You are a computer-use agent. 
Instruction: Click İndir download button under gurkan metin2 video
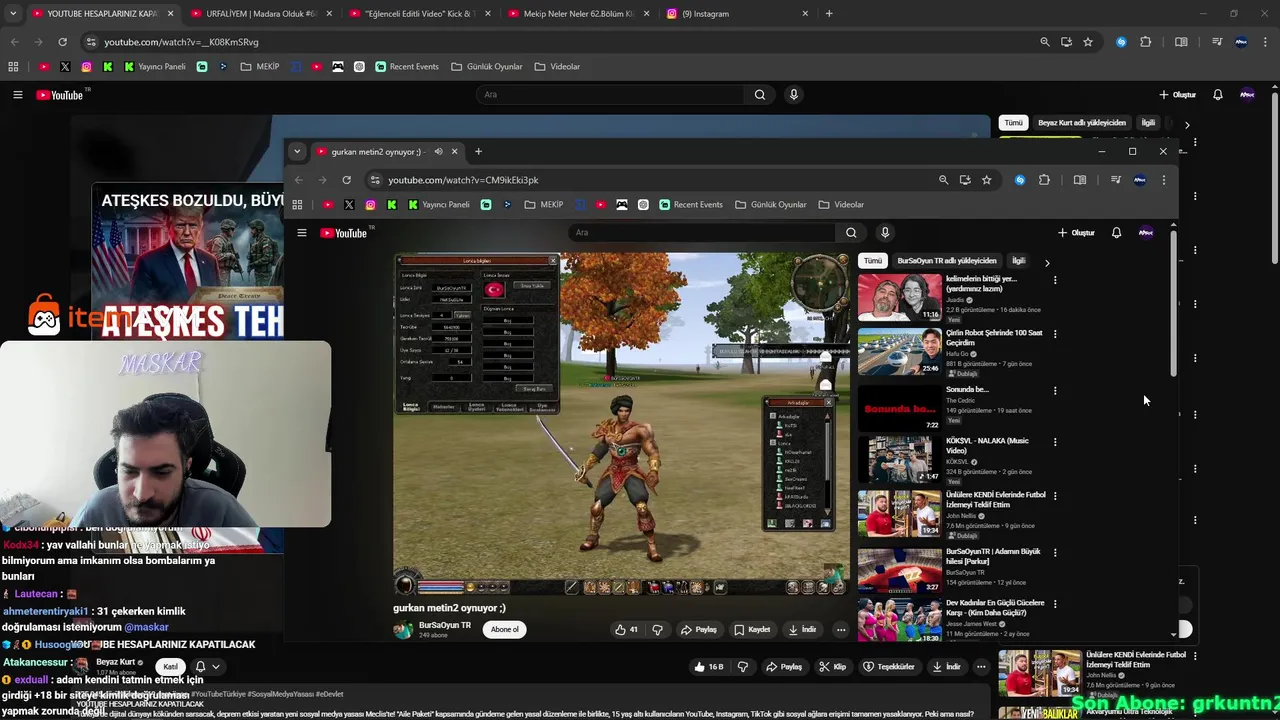tap(803, 629)
